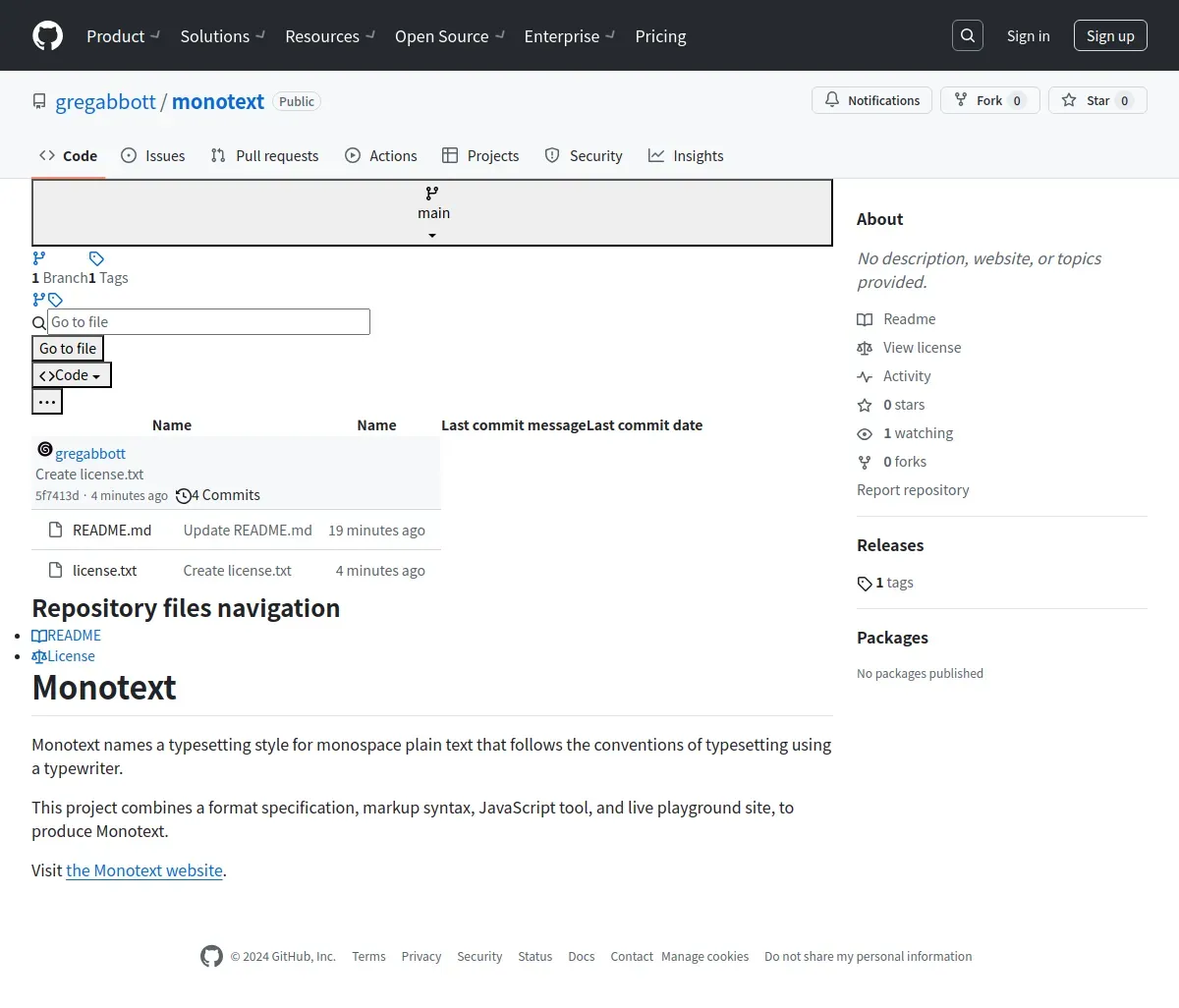The image size is (1179, 1008).
Task: Open the gregabbott owner link in title
Action: (105, 101)
